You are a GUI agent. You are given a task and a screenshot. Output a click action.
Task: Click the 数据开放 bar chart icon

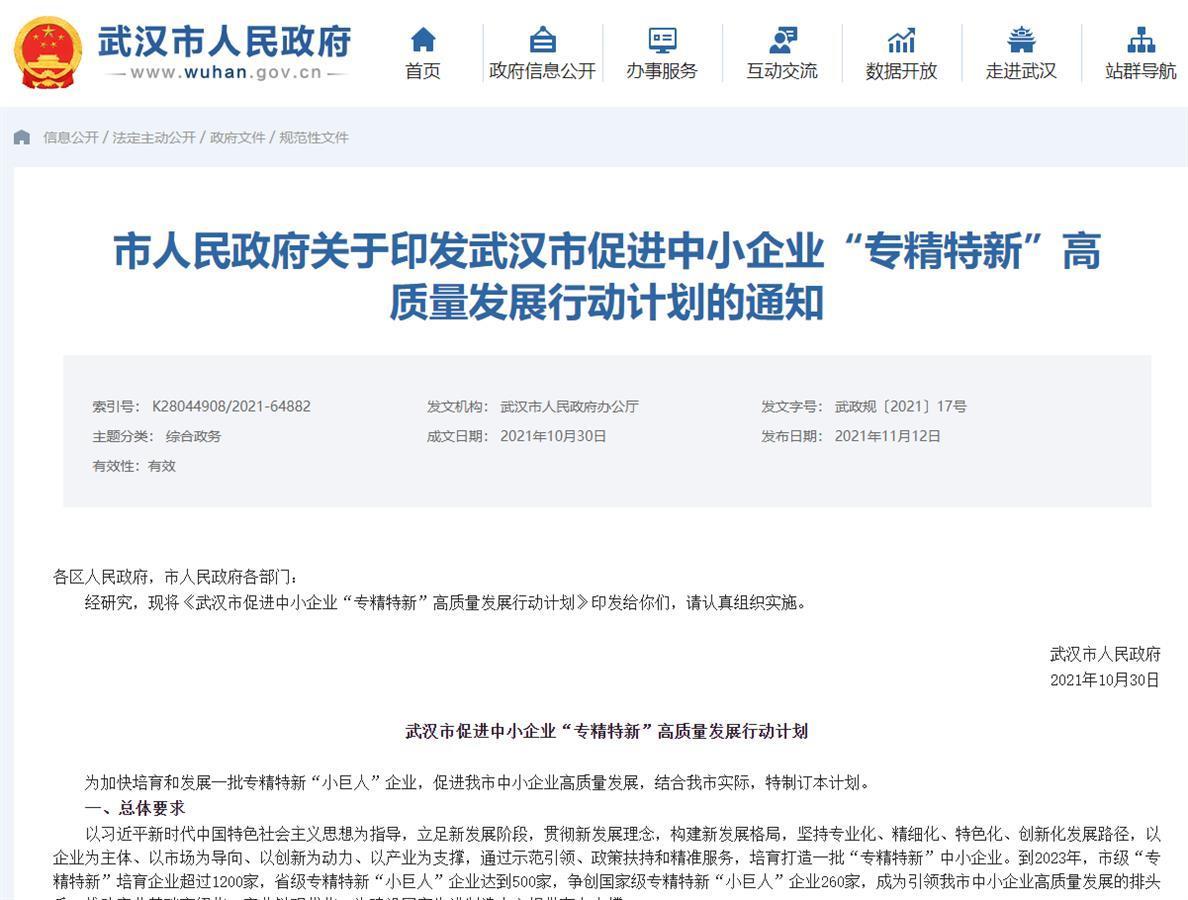[901, 40]
